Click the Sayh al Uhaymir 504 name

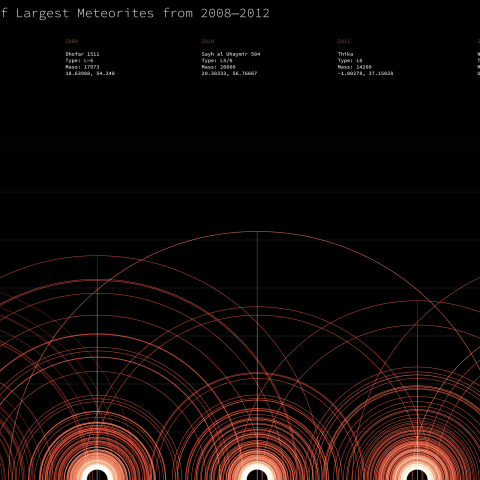[231, 54]
